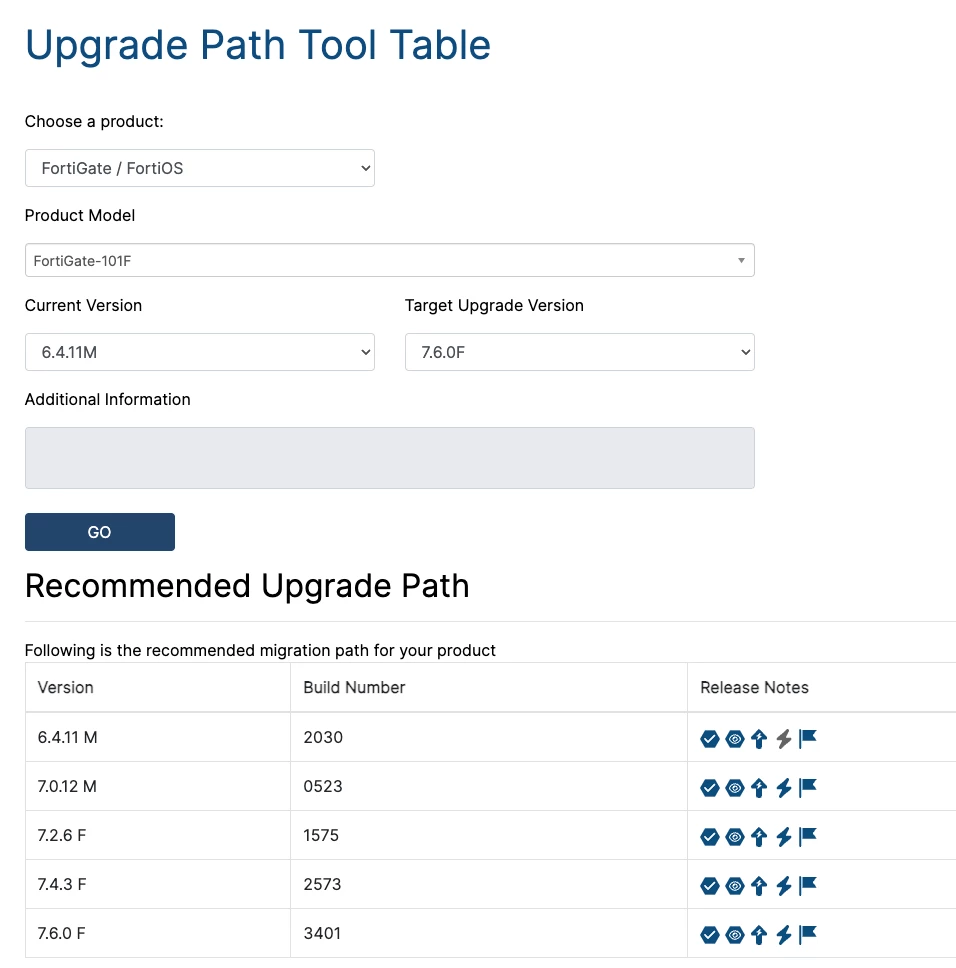Click the hexagon eye icon for 7.4.3 F
The height and width of the screenshot is (968, 956).
[x=734, y=886]
